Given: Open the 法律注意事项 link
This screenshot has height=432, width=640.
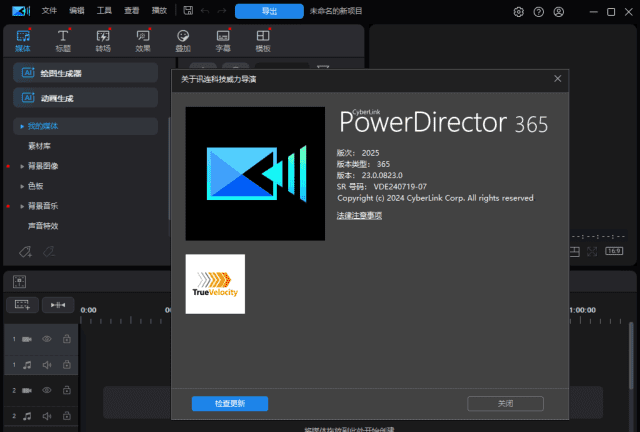Looking at the screenshot, I should (x=359, y=216).
